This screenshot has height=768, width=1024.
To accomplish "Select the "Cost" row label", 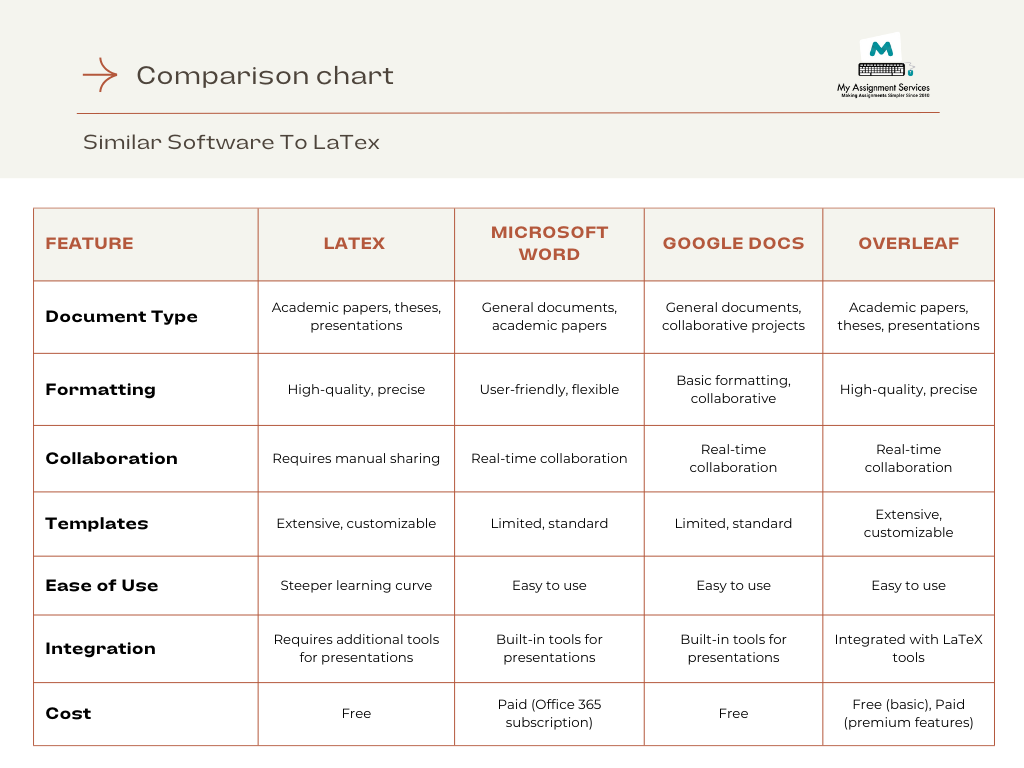I will pyautogui.click(x=69, y=714).
